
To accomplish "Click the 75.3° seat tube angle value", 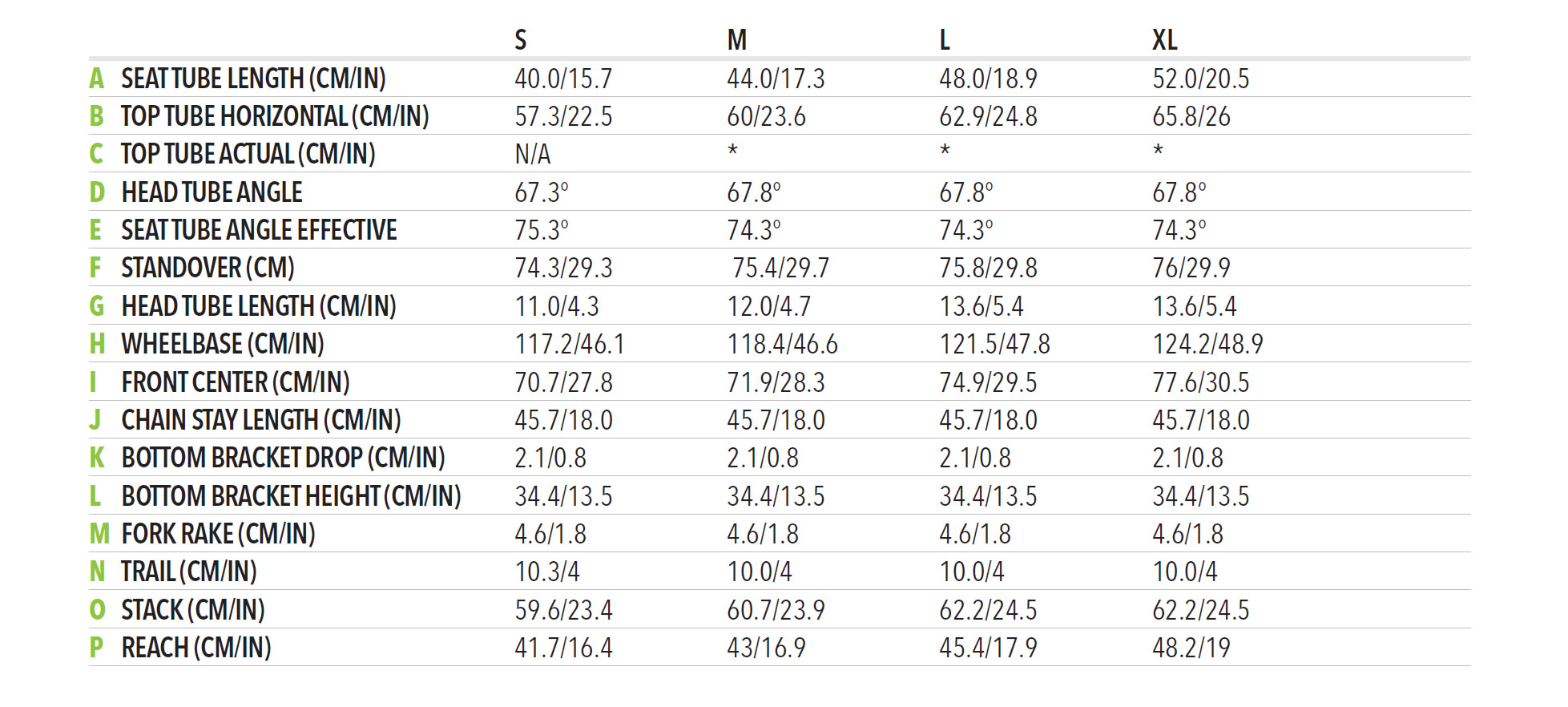I will tap(541, 230).
